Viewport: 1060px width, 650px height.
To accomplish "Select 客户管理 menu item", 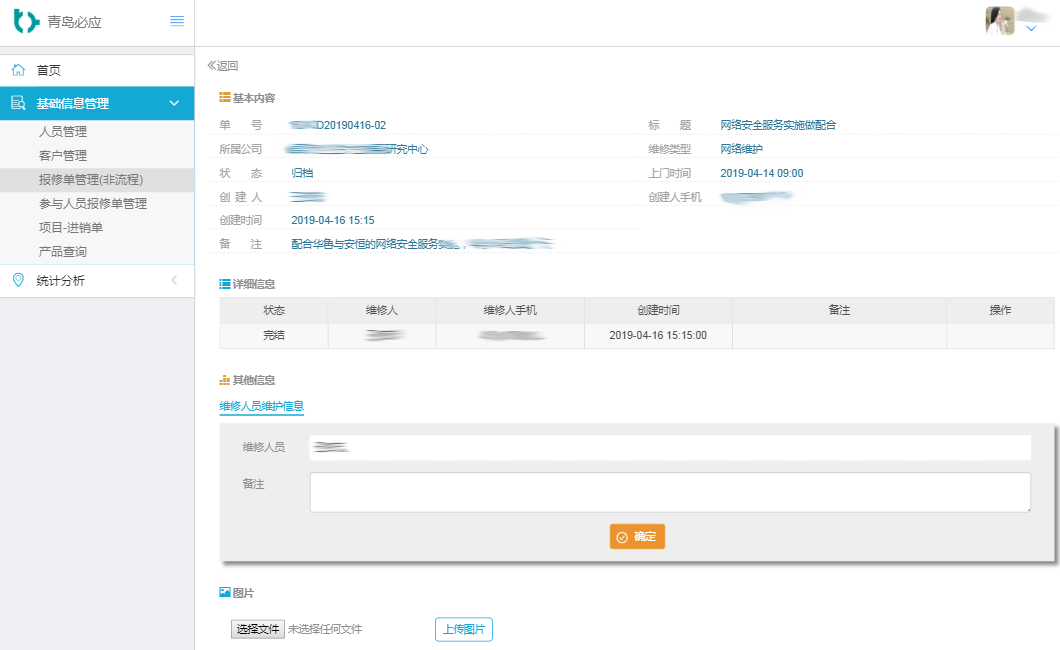I will click(x=63, y=155).
